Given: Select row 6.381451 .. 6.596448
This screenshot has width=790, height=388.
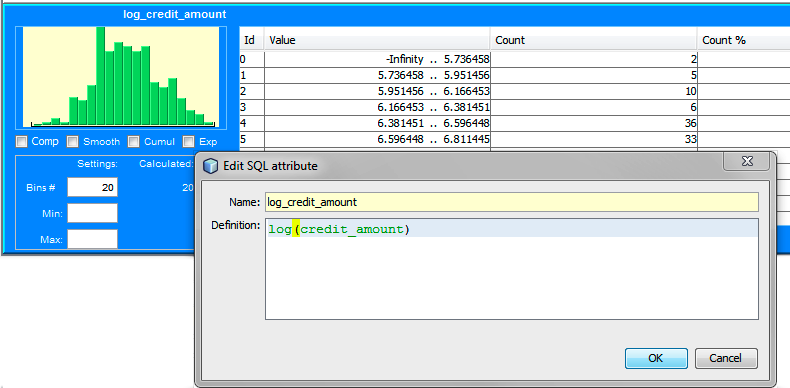Looking at the screenshot, I should (x=514, y=123).
